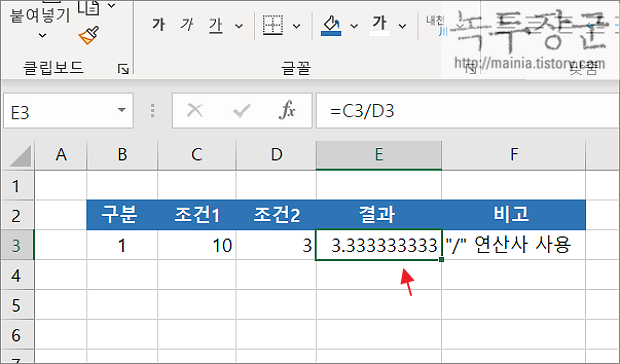The image size is (620, 364).
Task: Open the Copy dropdown arrow
Action: coord(112,6)
